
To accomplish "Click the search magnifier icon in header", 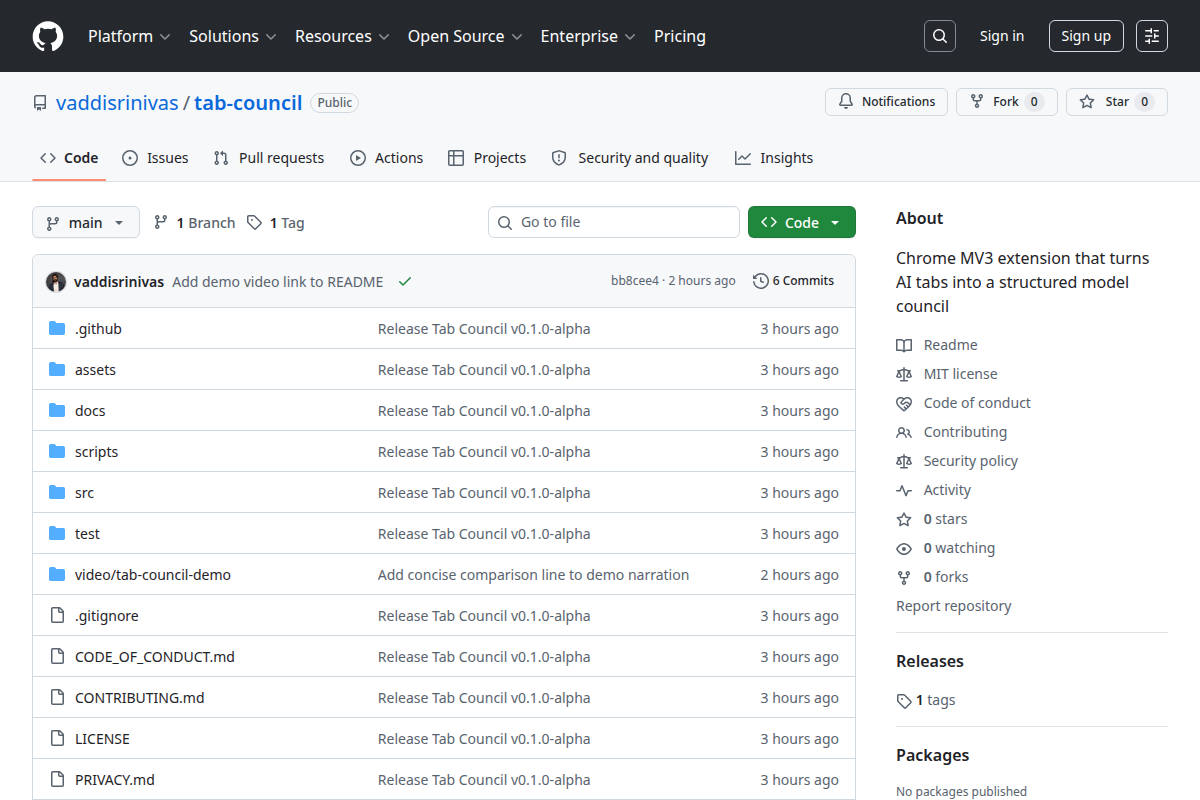I will tap(940, 36).
